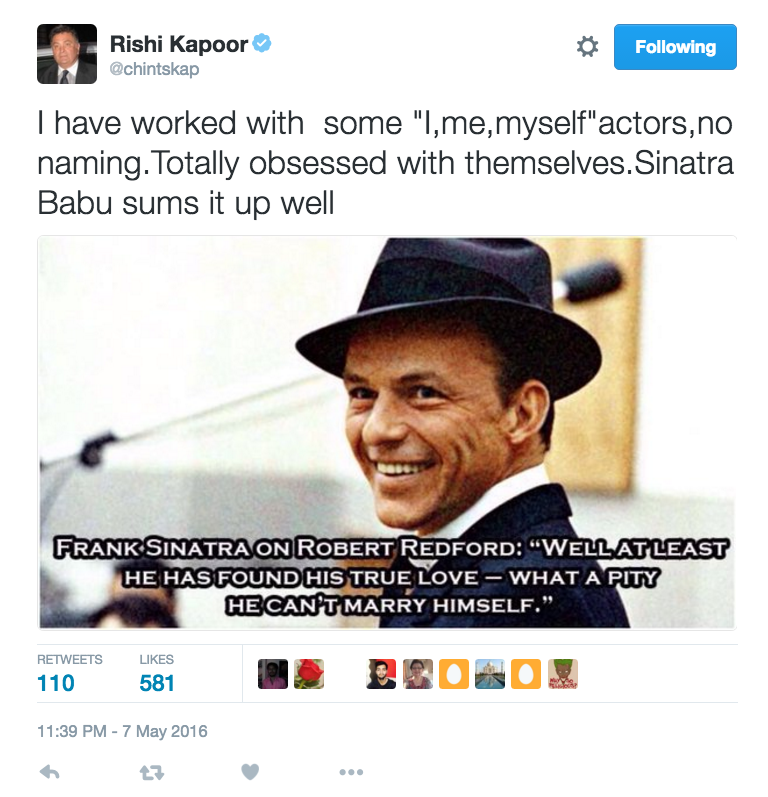Select the red-background man liker avatar
Screen dimensions: 768x797
(381, 674)
